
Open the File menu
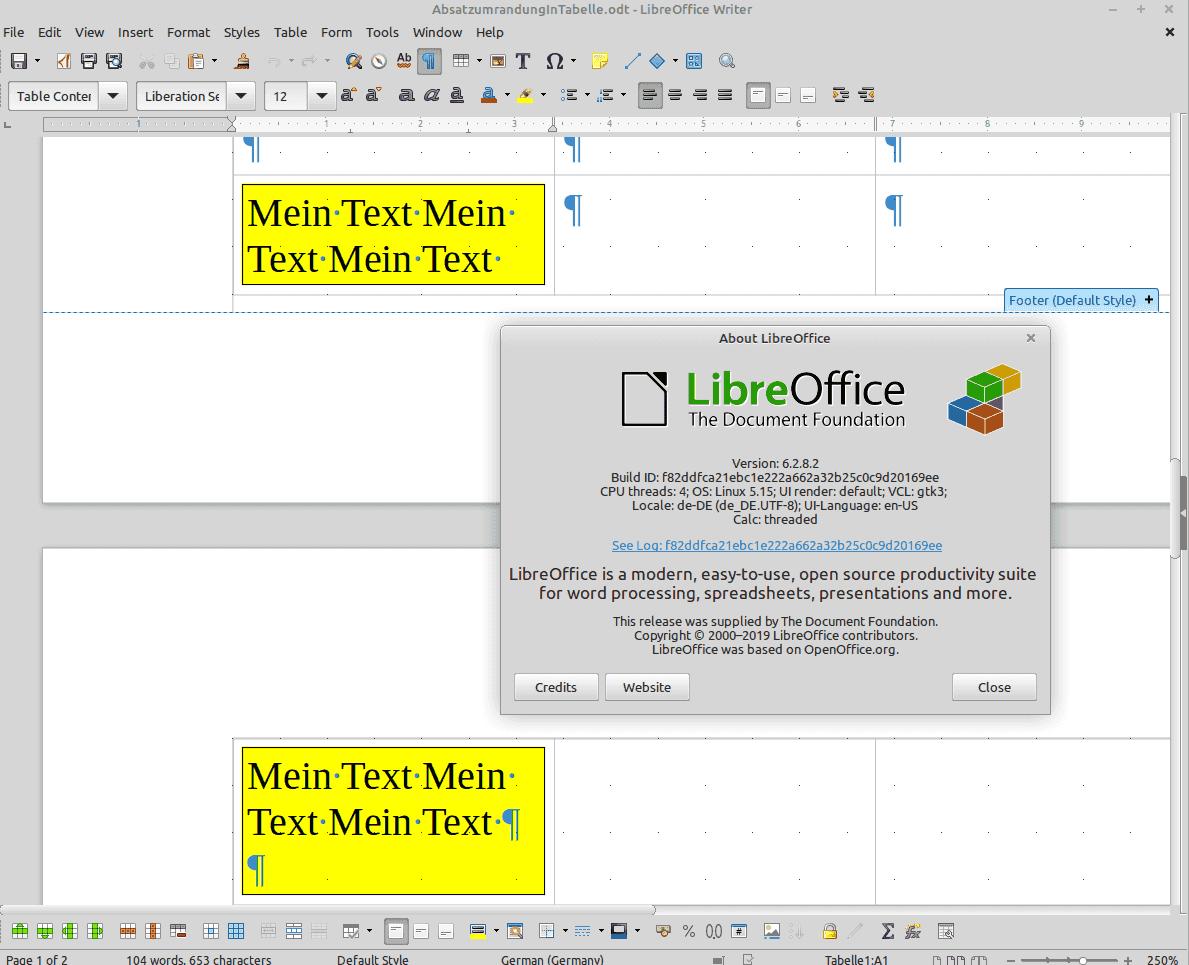pos(14,33)
